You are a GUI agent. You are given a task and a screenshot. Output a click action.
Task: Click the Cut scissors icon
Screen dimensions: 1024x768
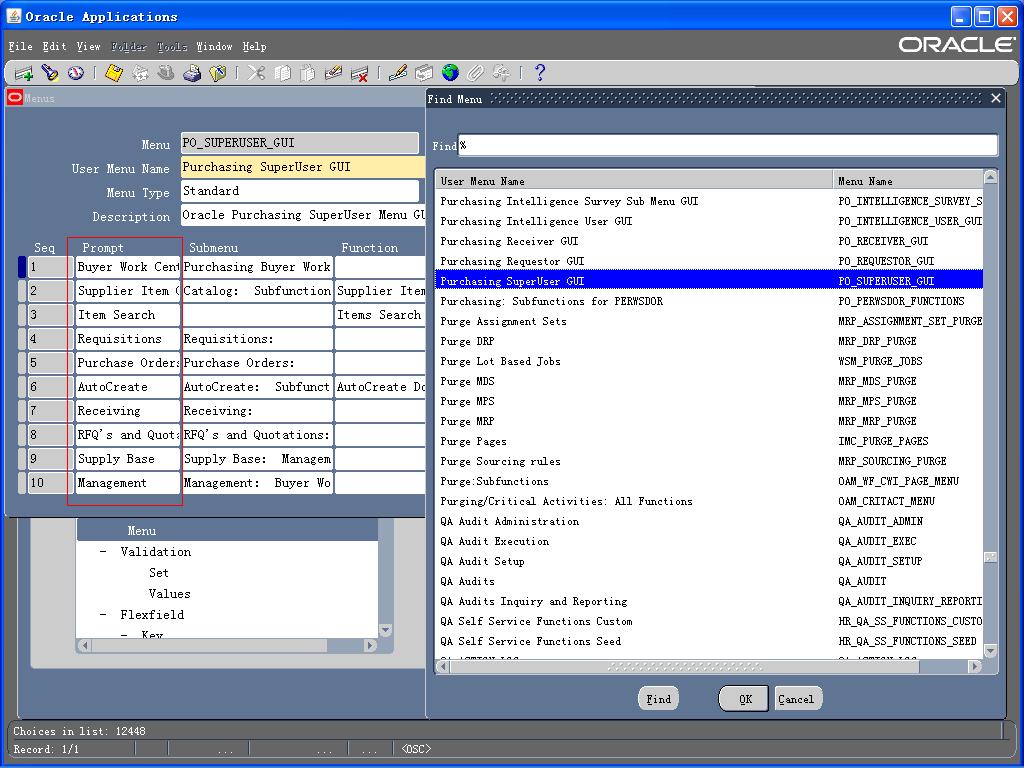tap(256, 73)
